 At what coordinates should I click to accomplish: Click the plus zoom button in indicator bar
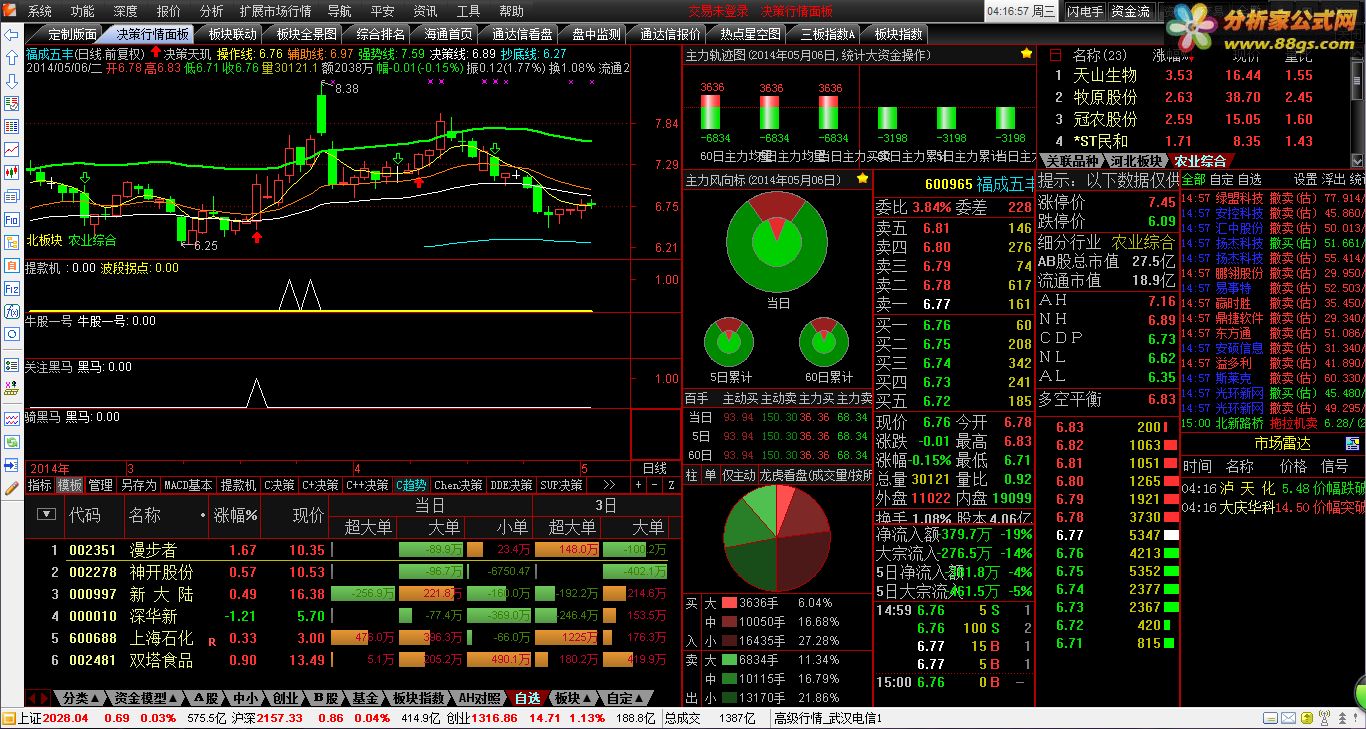point(638,485)
